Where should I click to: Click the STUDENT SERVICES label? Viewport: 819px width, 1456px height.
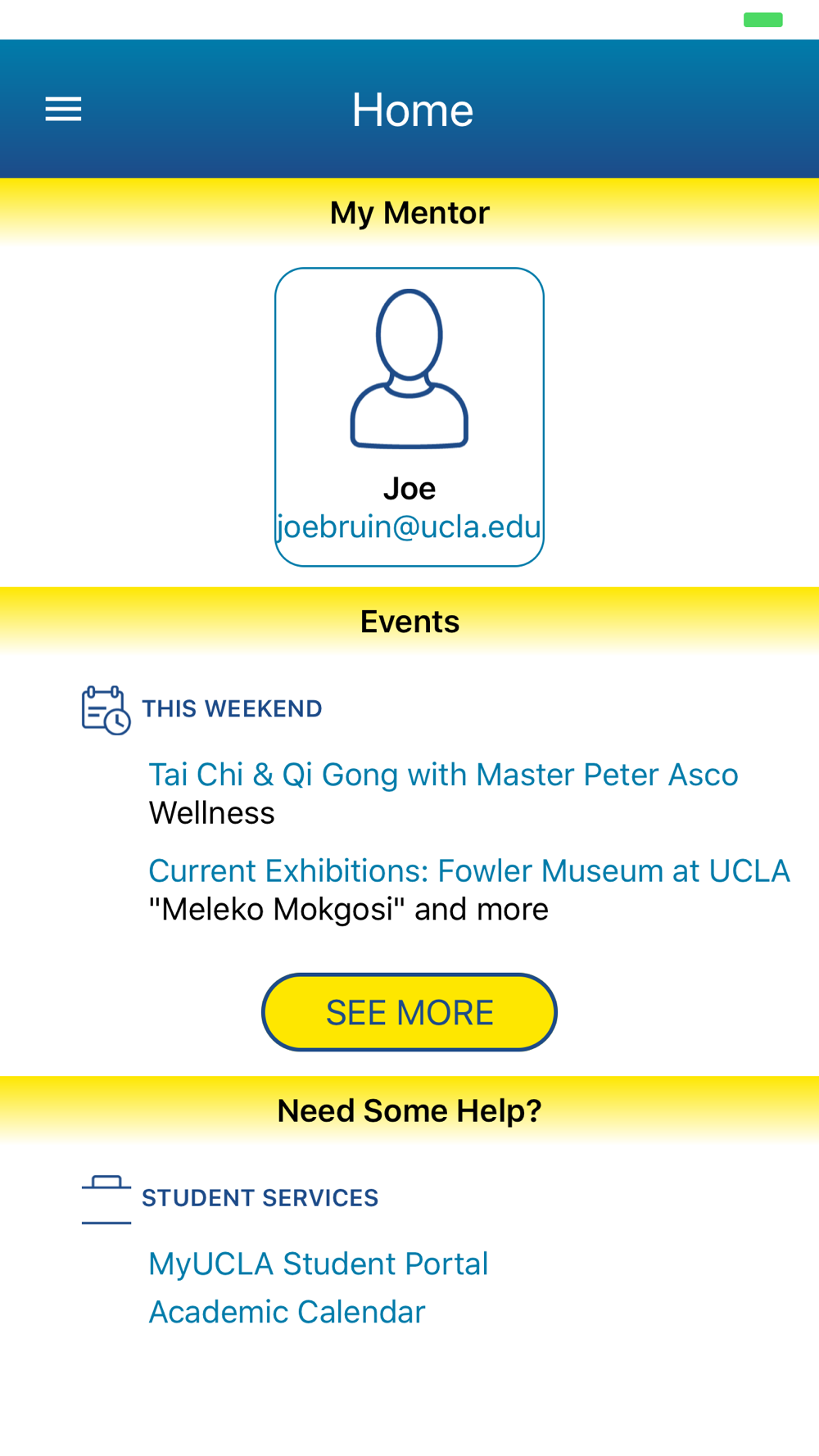pyautogui.click(x=260, y=1198)
